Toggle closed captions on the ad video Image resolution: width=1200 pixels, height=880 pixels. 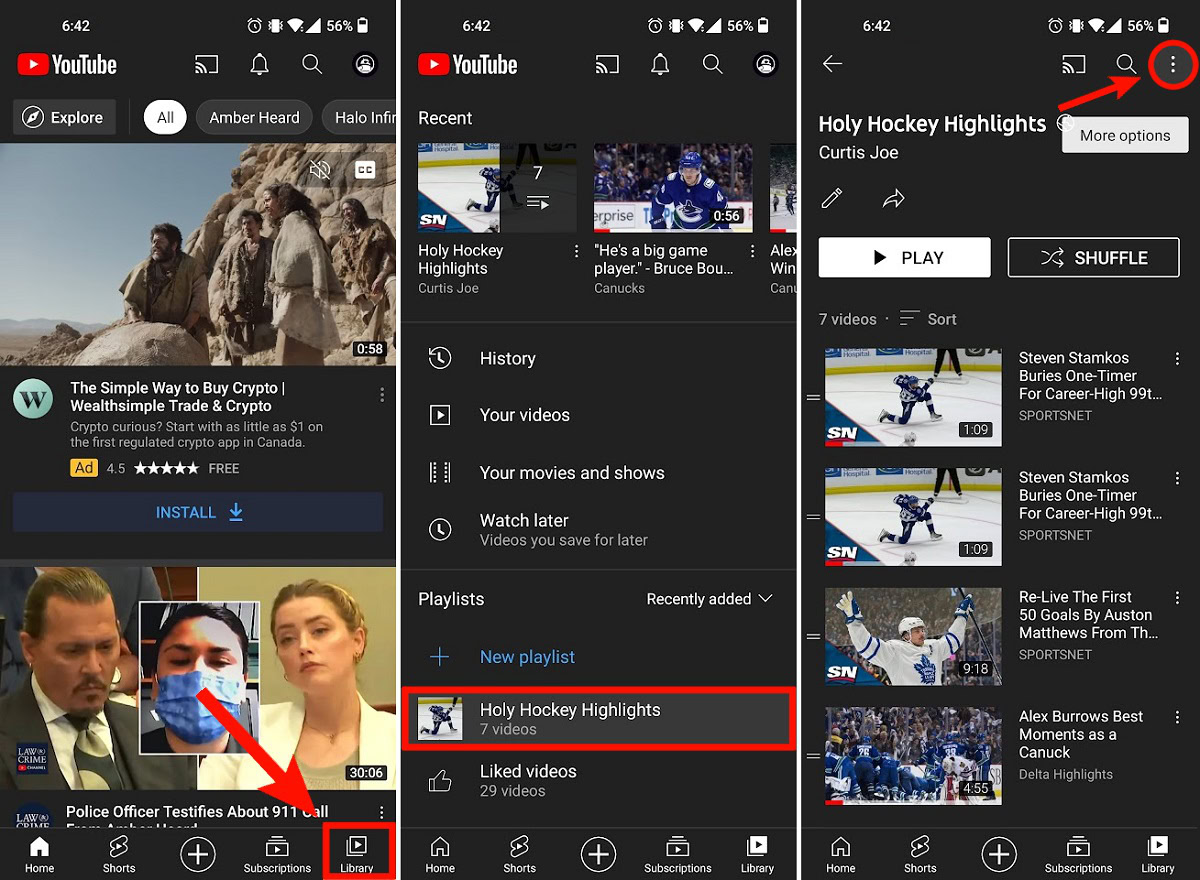coord(365,170)
